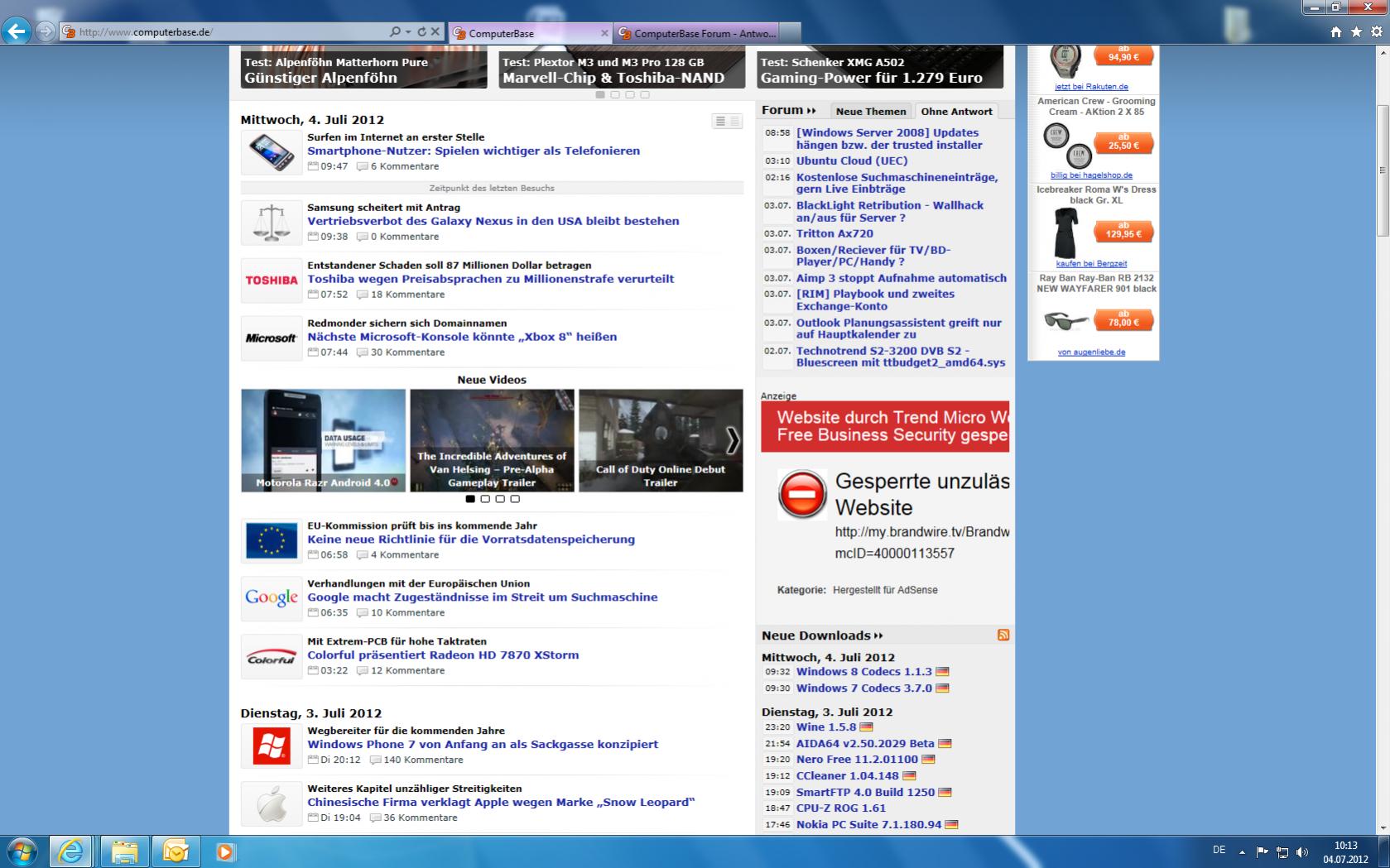Advance videos with the right chevron
1390x868 pixels.
click(x=733, y=441)
